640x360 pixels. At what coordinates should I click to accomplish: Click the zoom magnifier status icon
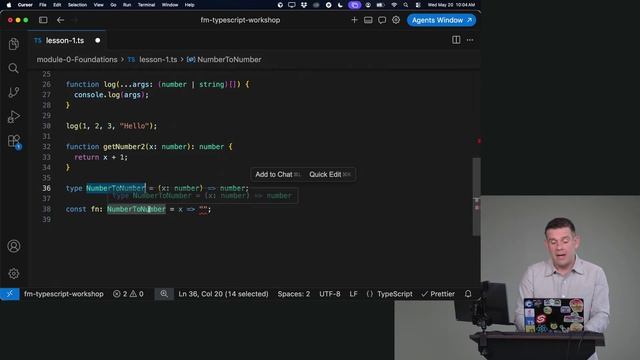click(164, 294)
